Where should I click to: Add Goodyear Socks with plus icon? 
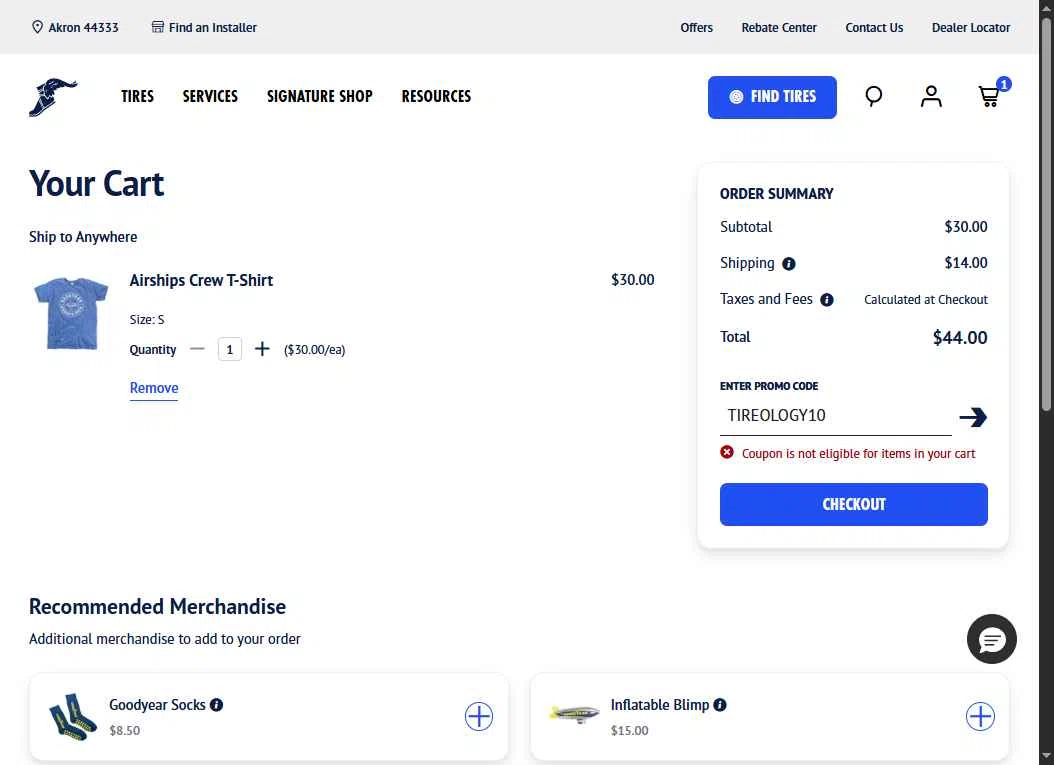(x=479, y=716)
